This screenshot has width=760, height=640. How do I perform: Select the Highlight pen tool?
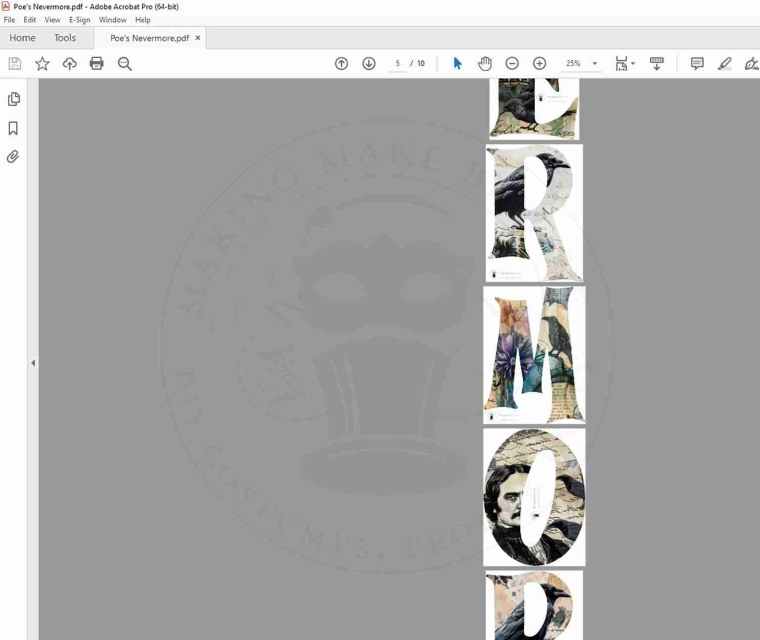[725, 64]
